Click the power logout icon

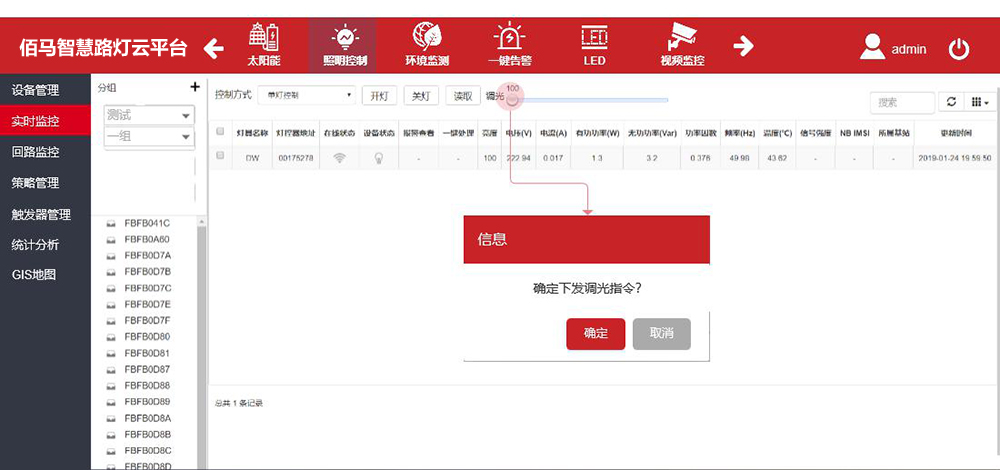(959, 49)
